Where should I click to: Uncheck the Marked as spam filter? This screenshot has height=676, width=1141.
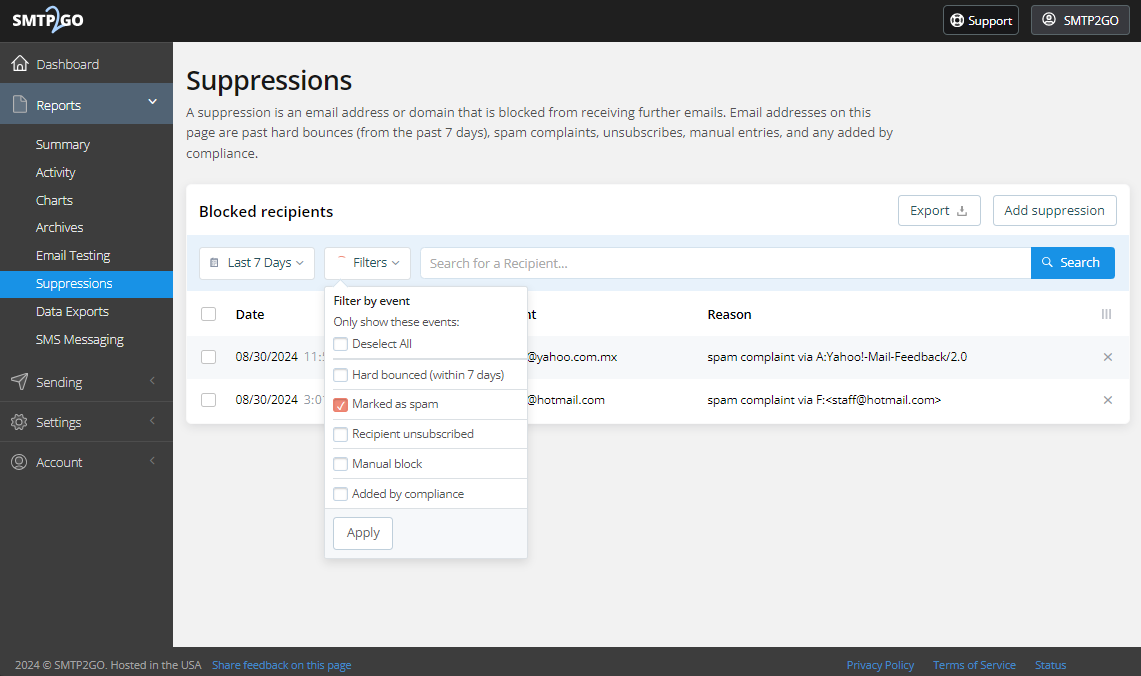click(x=340, y=404)
